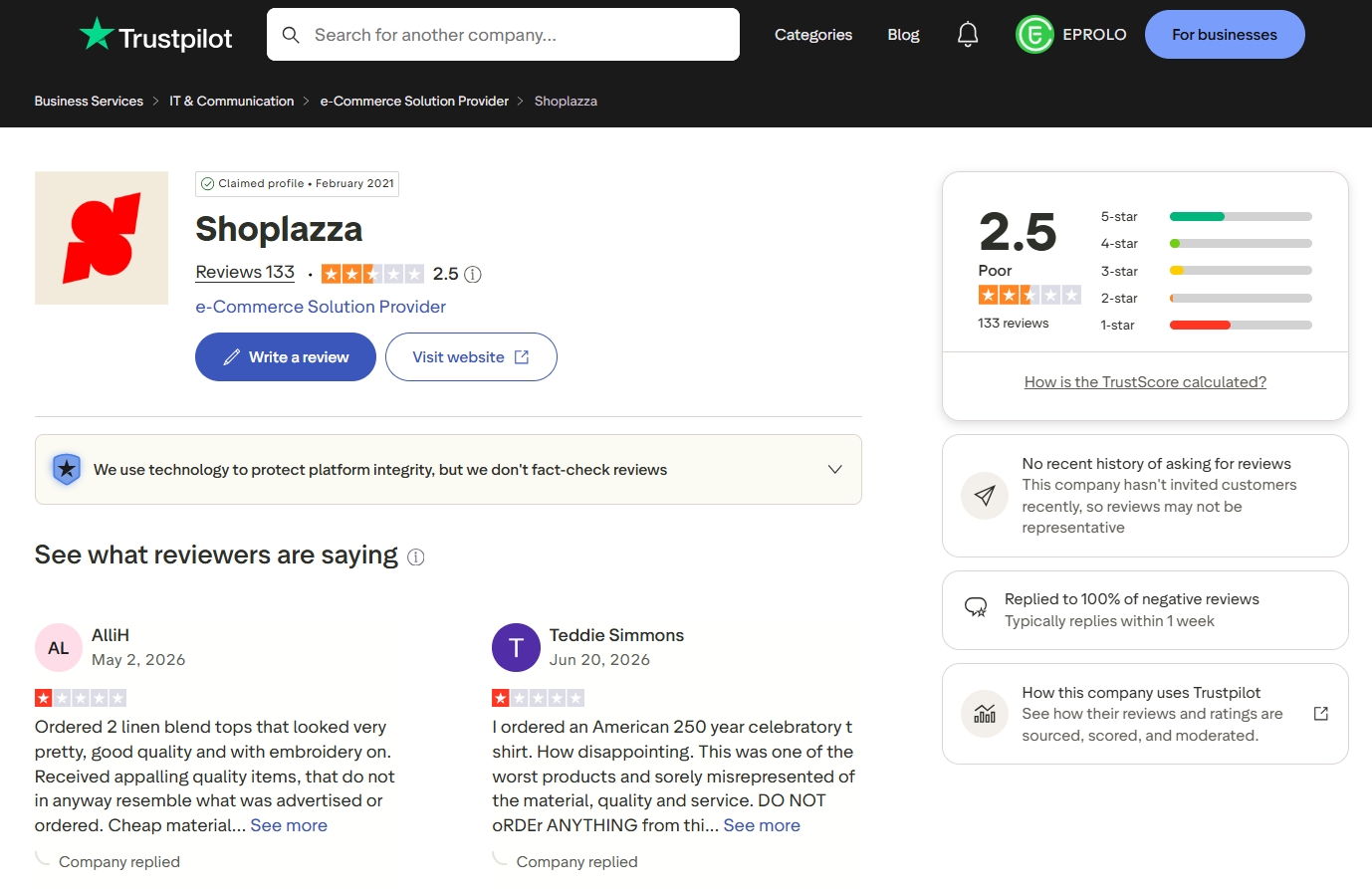The height and width of the screenshot is (889, 1372).
Task: Click the external link icon in Visit website
Action: (522, 357)
